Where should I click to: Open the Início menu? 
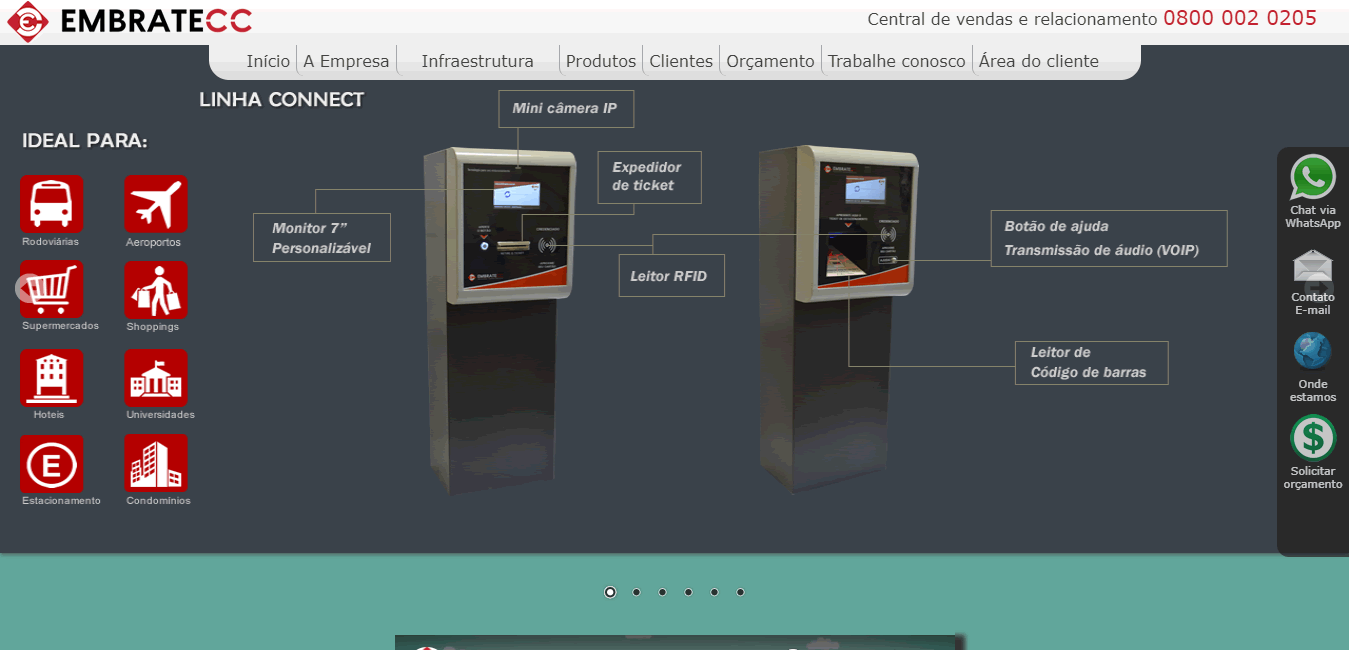(x=268, y=61)
